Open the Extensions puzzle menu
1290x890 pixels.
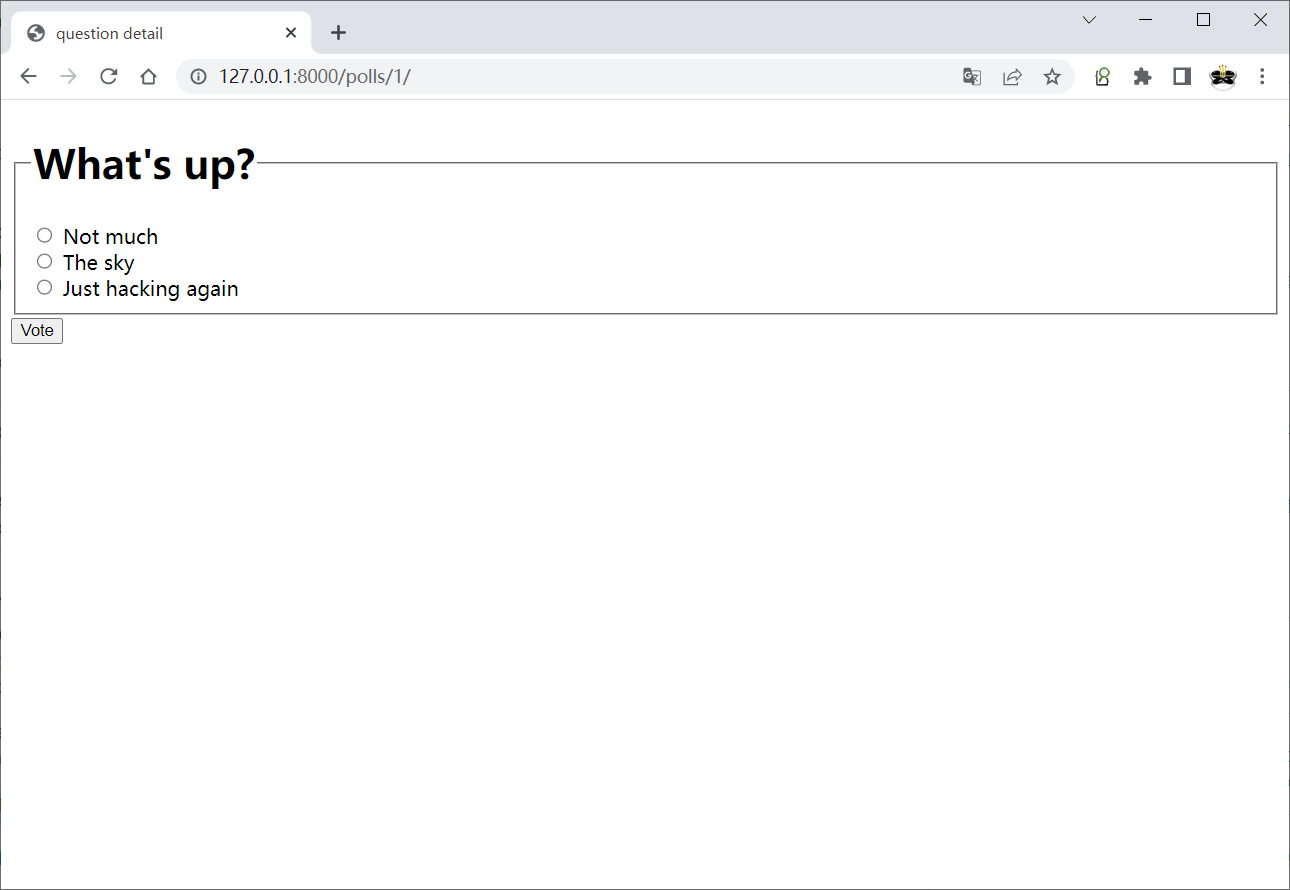click(1142, 77)
